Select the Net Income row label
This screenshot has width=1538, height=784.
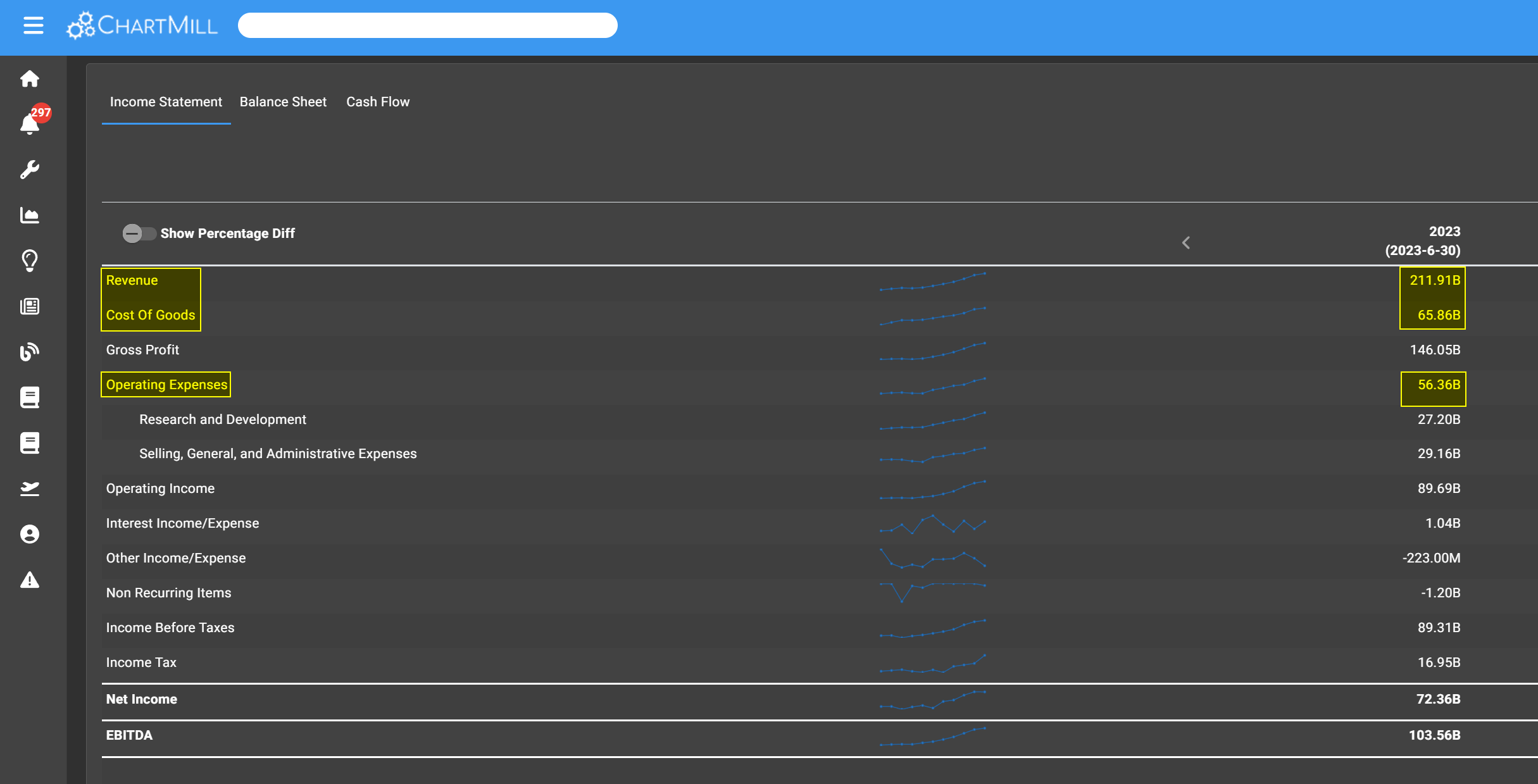142,699
